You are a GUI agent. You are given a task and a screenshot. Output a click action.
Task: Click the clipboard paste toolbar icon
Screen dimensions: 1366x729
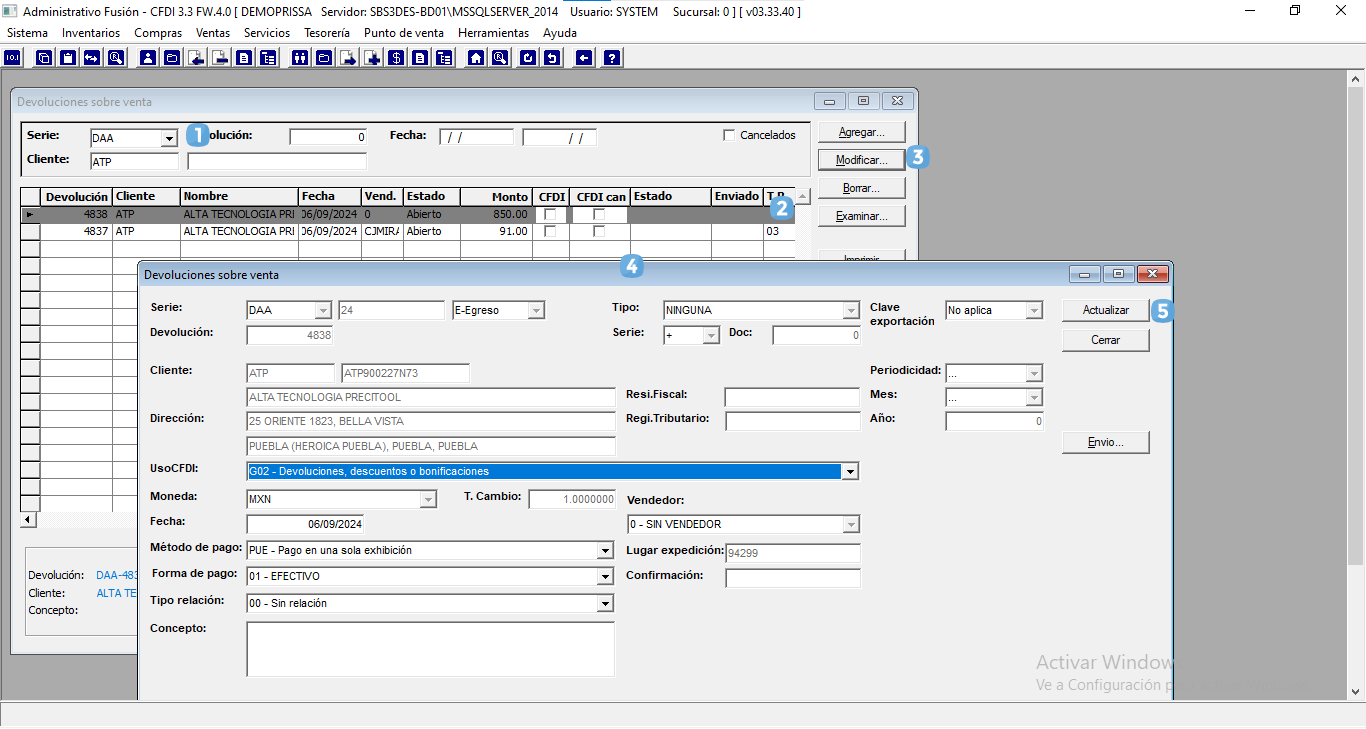(x=68, y=58)
